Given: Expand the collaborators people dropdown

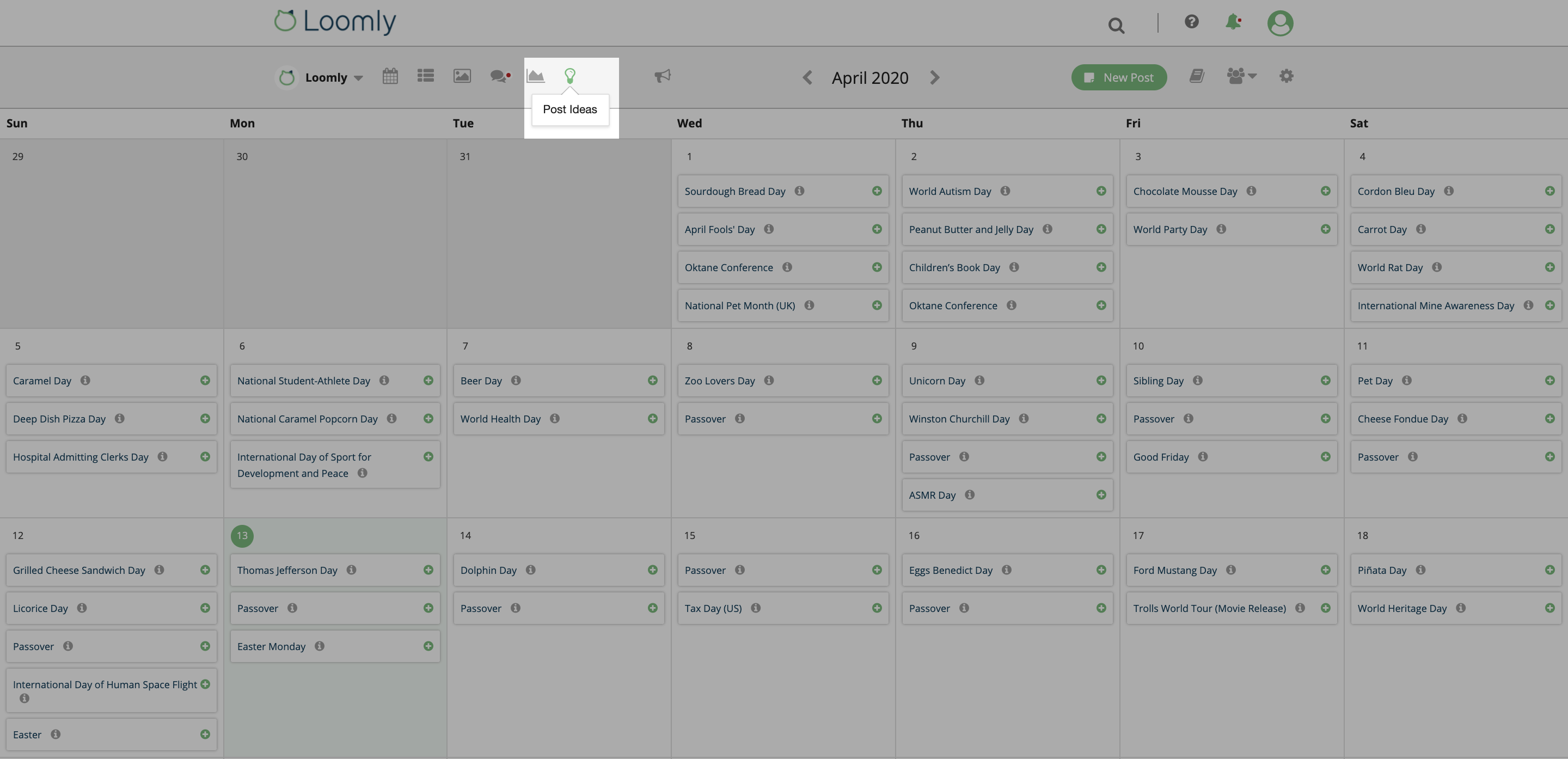Looking at the screenshot, I should [x=1242, y=76].
